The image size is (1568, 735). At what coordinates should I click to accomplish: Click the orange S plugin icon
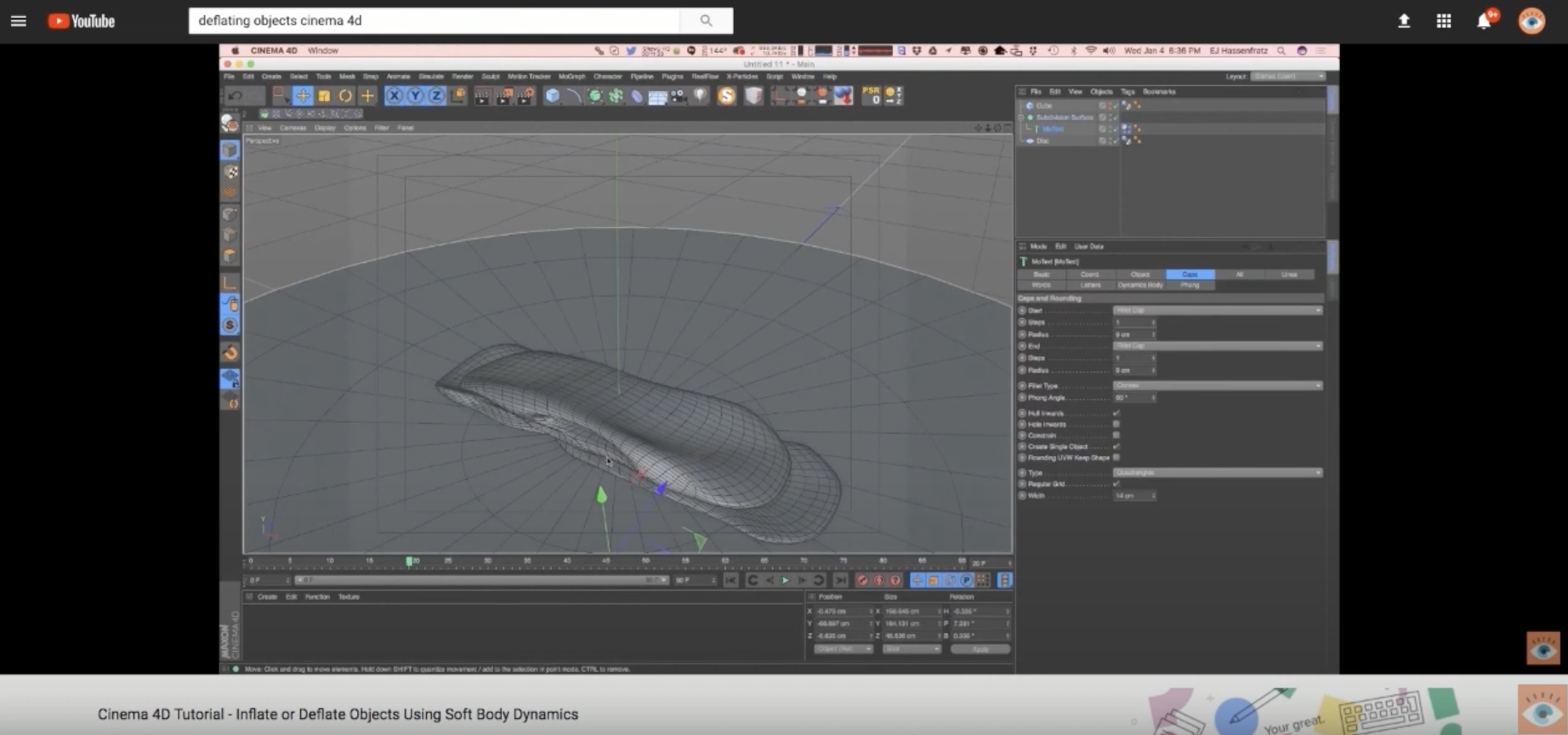coord(726,96)
